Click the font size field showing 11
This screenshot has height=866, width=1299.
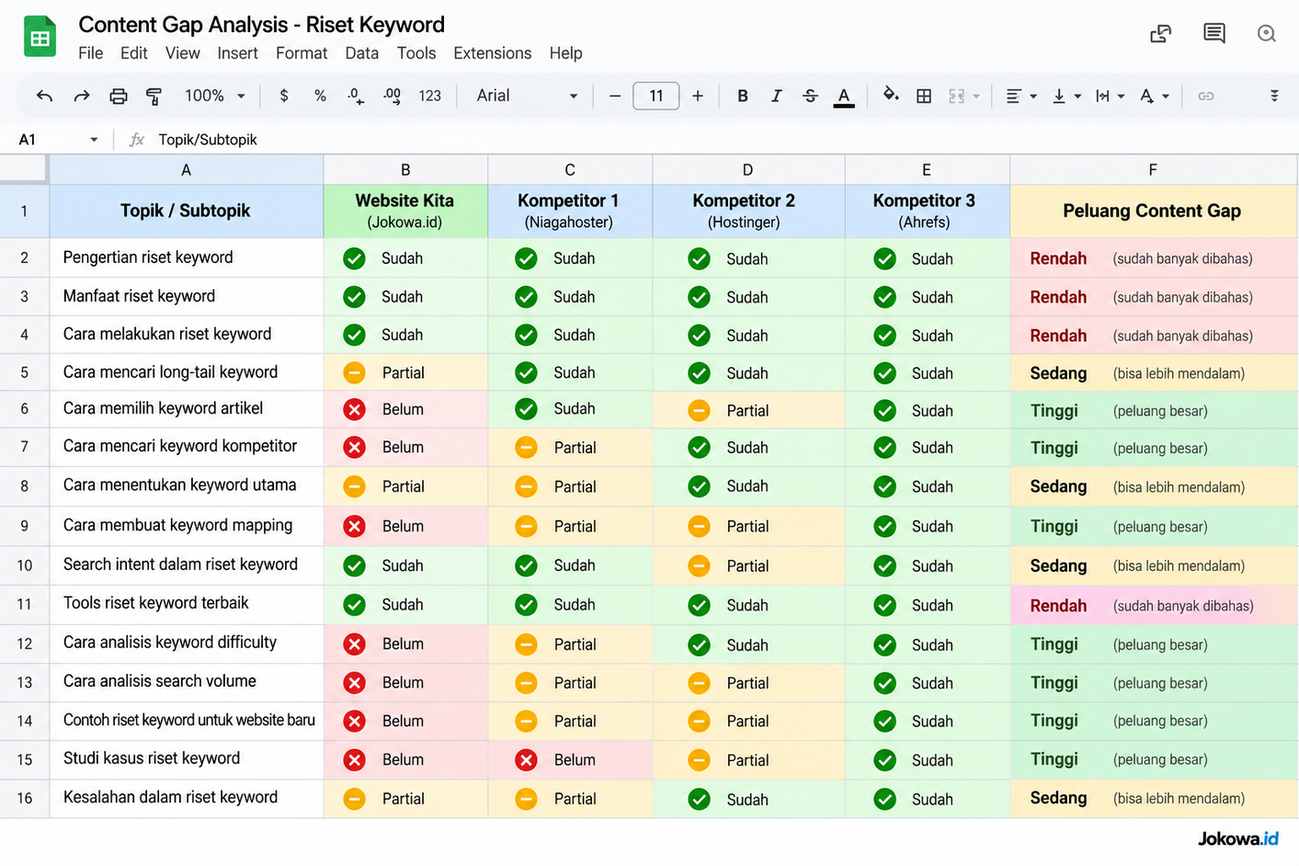[x=656, y=96]
